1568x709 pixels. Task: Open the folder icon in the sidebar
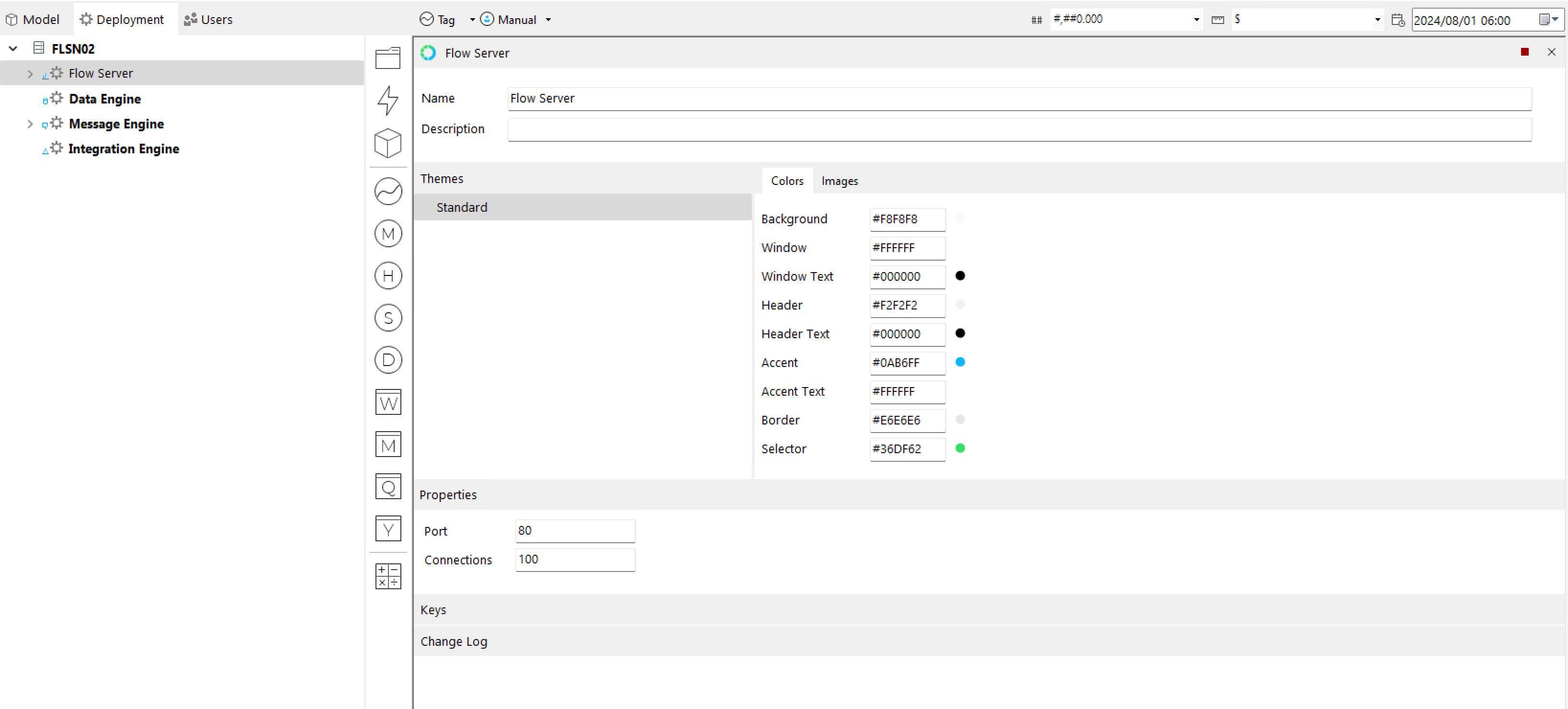[x=388, y=57]
